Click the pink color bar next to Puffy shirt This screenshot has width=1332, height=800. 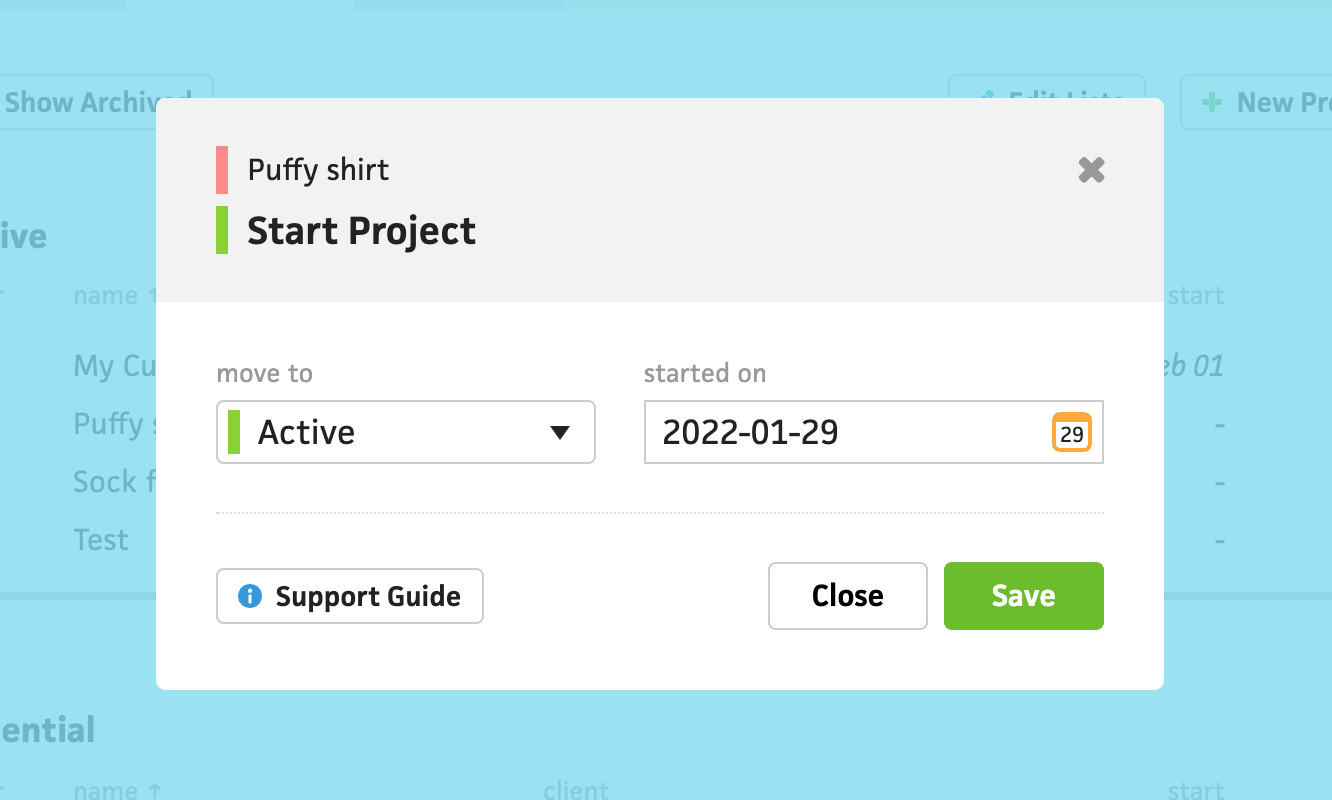pos(222,170)
